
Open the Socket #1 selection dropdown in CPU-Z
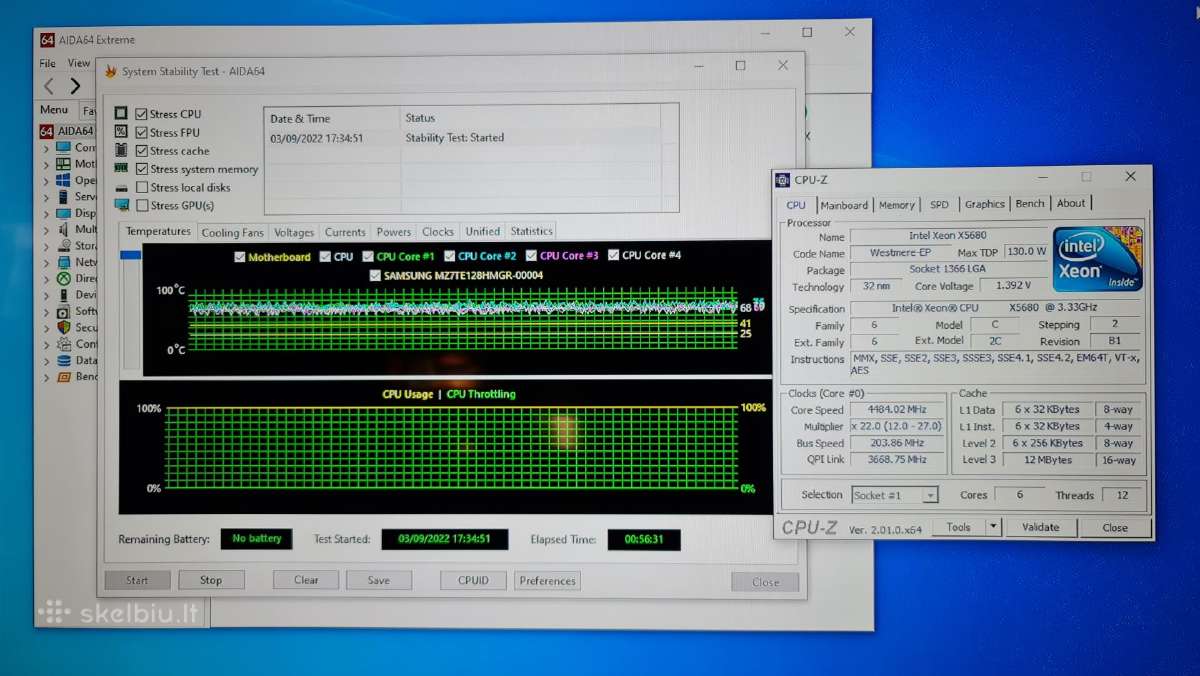point(930,495)
